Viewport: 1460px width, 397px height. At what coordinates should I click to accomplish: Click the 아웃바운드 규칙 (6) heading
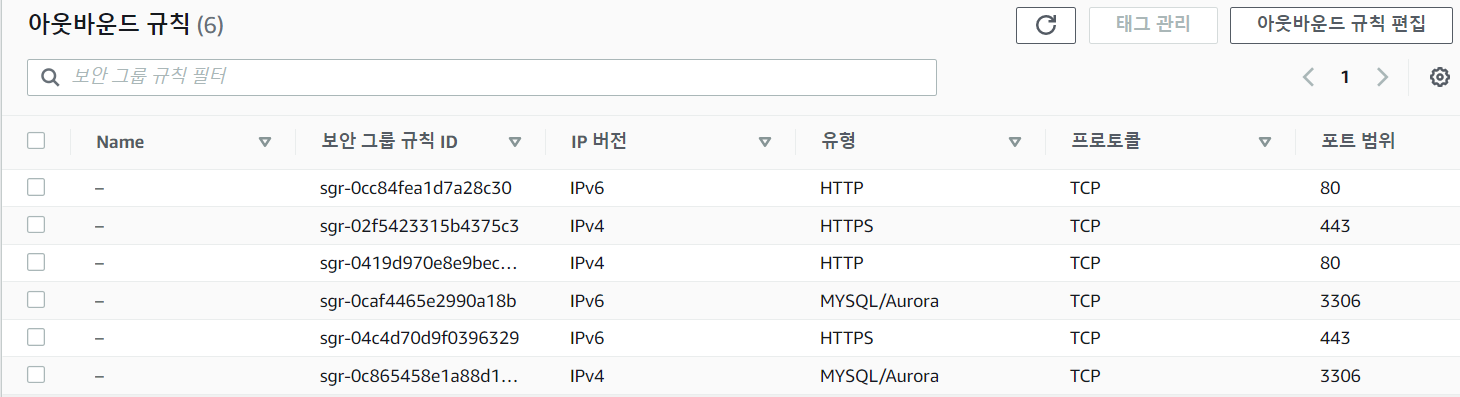coord(126,24)
